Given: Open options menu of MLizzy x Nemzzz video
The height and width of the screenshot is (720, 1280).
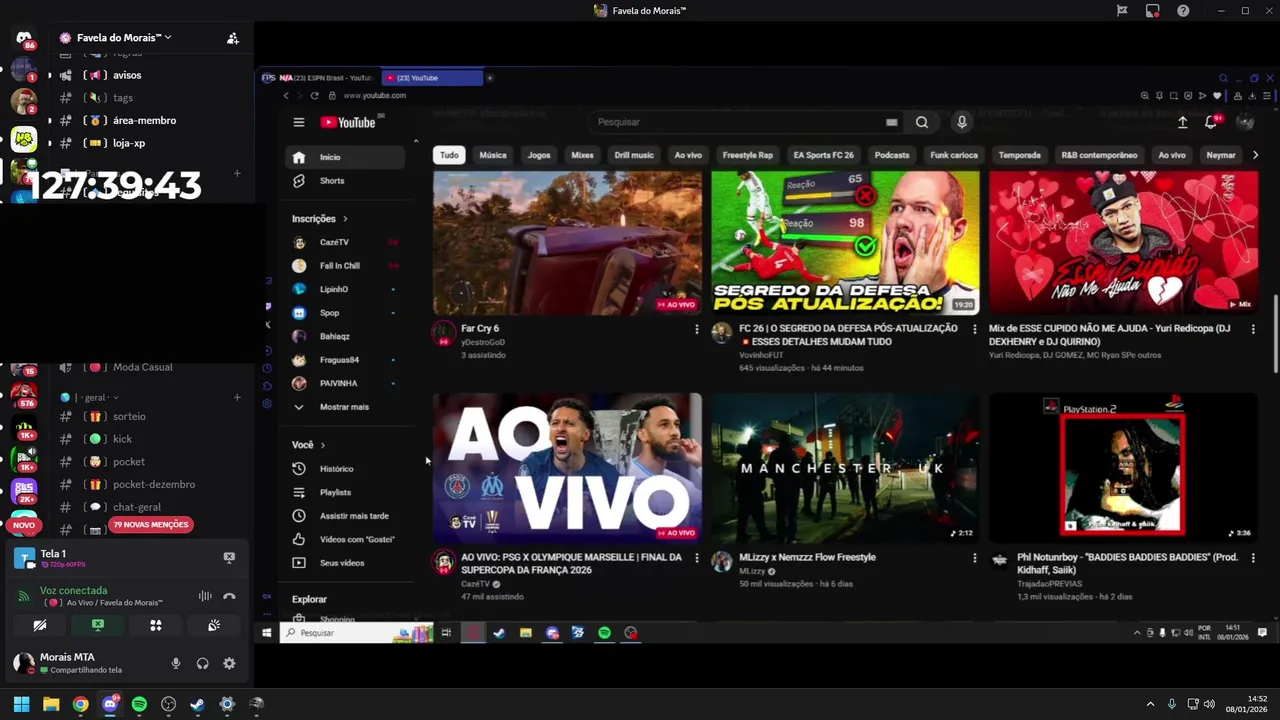Looking at the screenshot, I should coord(975,558).
